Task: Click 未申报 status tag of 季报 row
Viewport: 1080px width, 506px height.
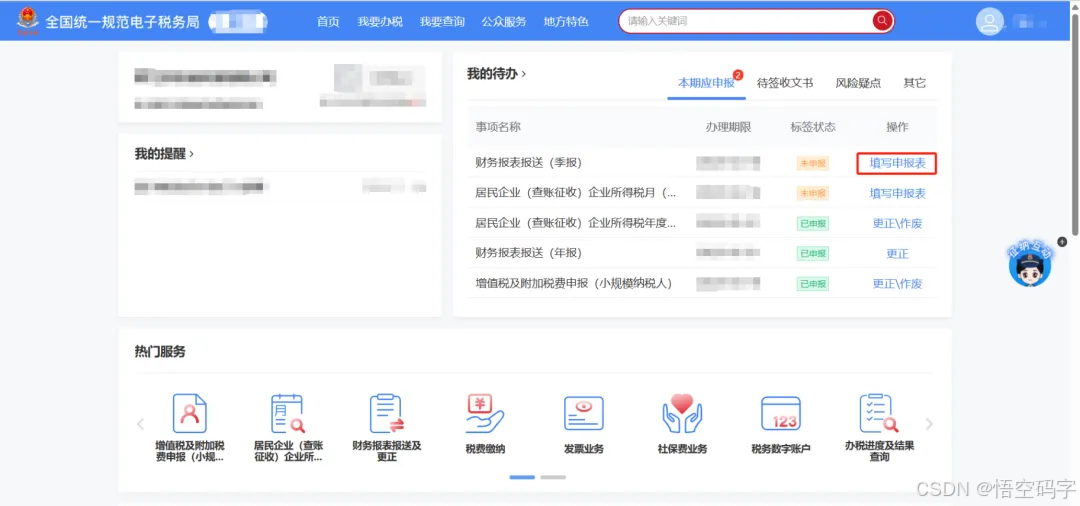Action: (813, 164)
